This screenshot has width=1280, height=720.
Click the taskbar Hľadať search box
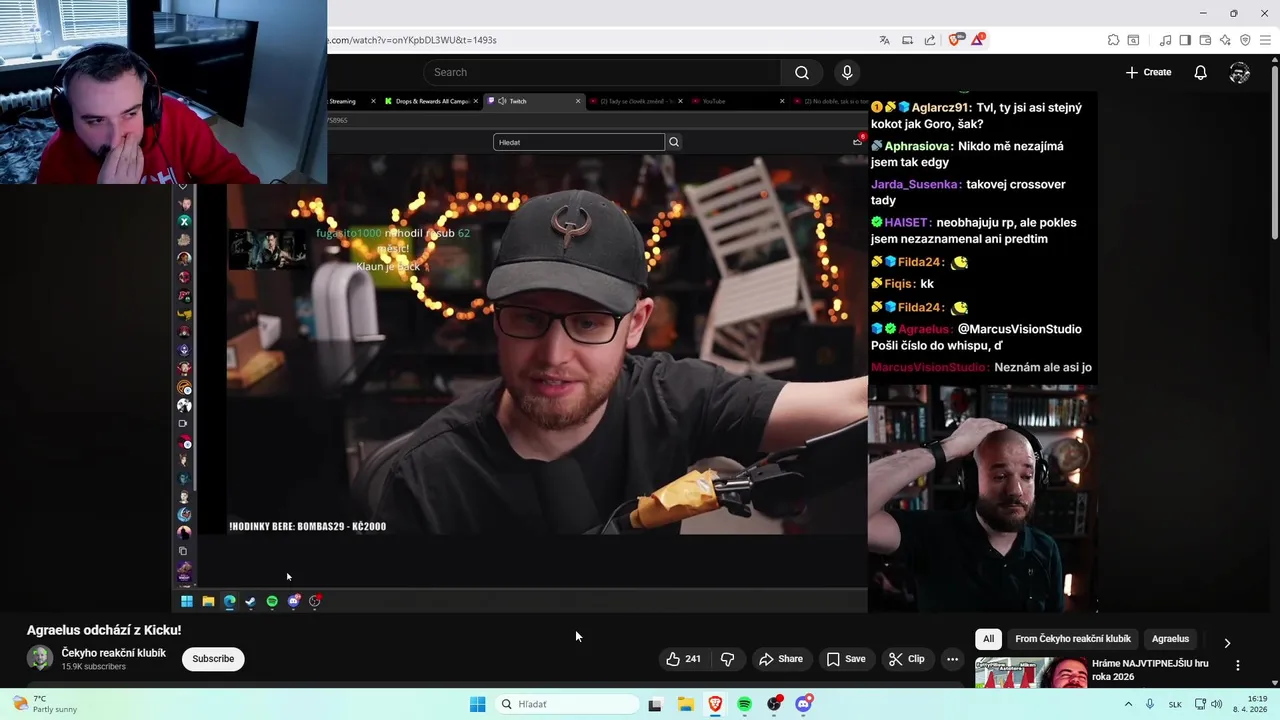coord(565,704)
